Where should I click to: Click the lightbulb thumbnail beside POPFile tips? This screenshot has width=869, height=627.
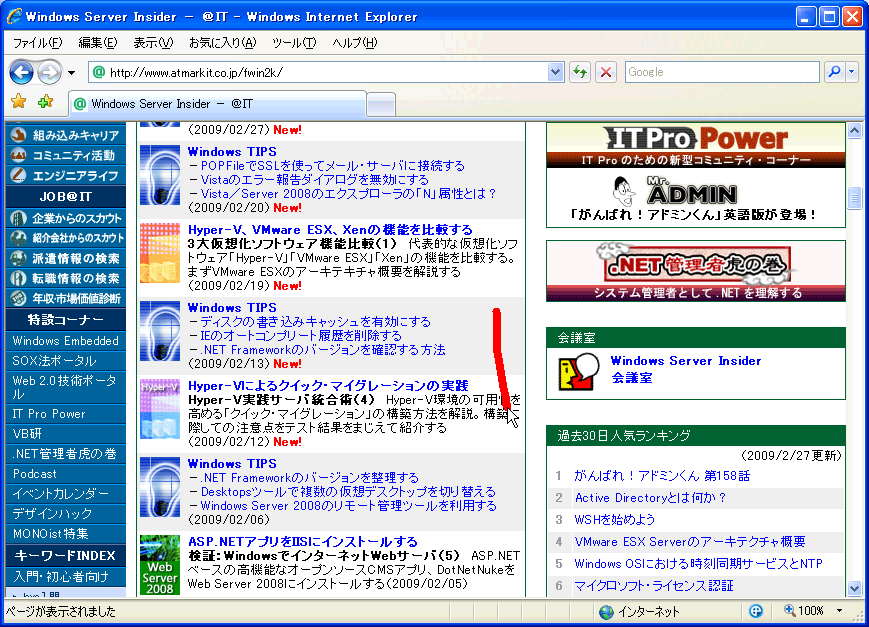click(160, 175)
